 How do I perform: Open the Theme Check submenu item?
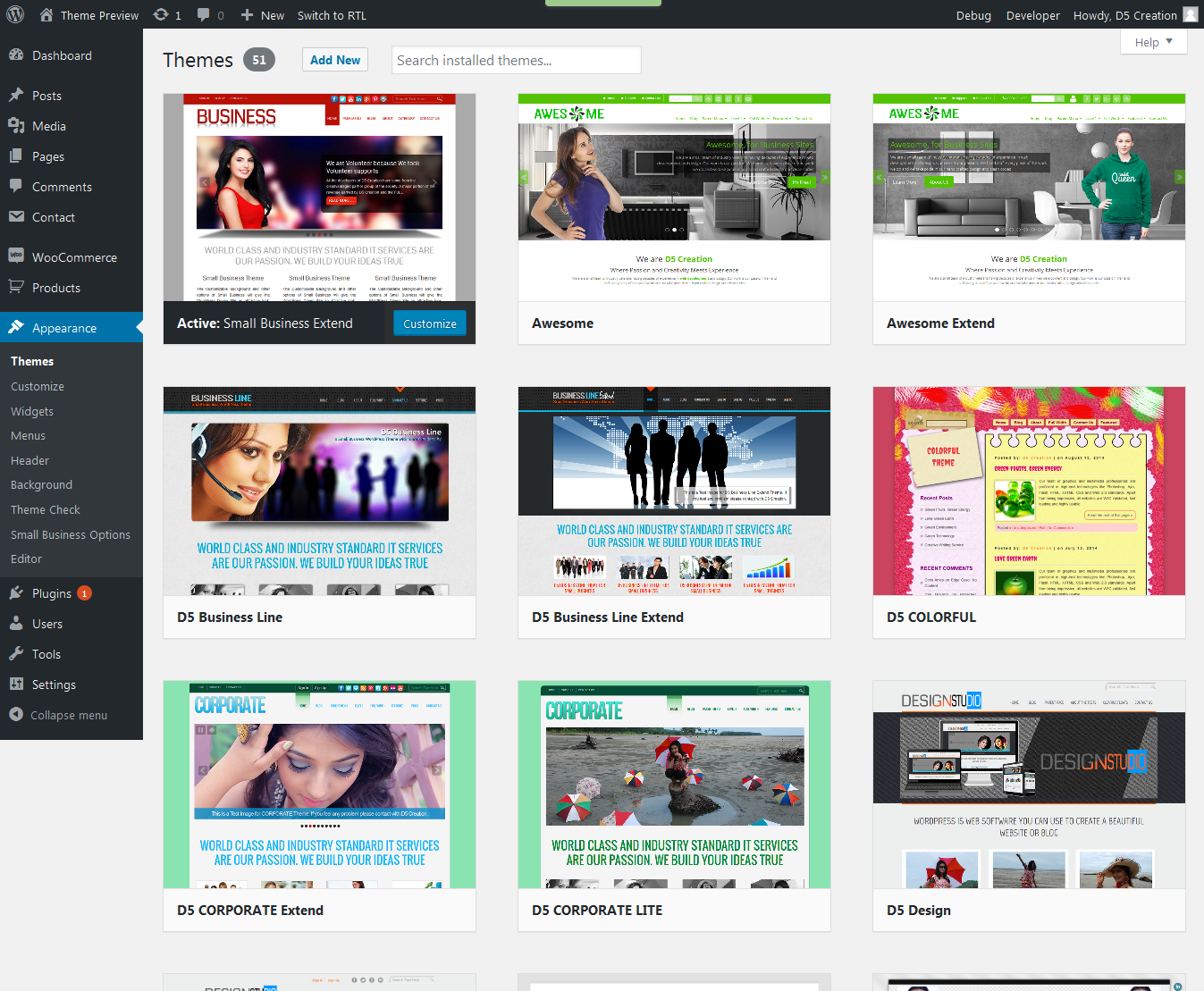tap(46, 509)
